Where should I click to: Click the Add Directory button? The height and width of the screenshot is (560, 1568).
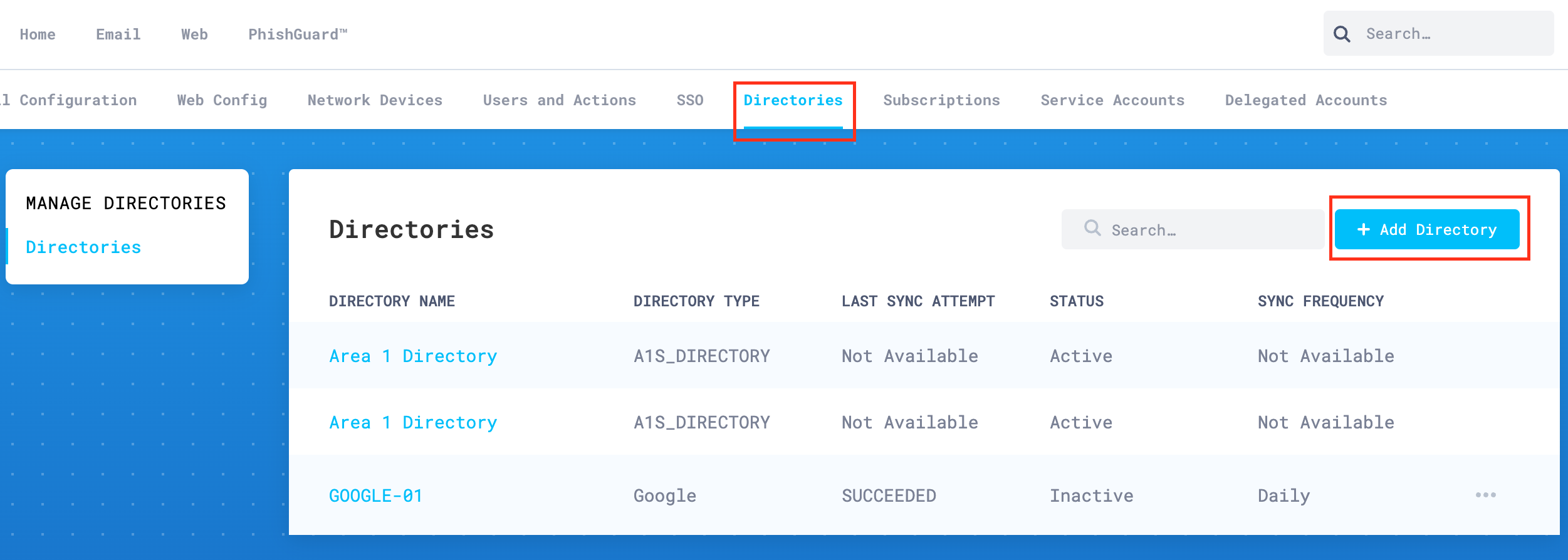1426,230
